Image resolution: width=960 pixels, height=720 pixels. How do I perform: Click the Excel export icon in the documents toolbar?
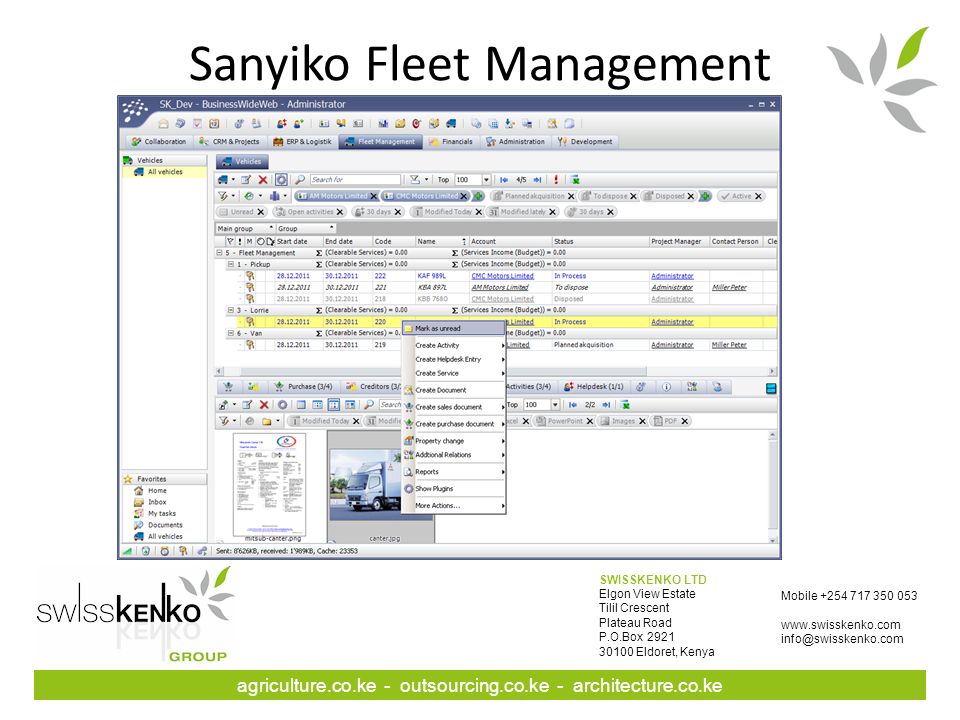coord(625,405)
